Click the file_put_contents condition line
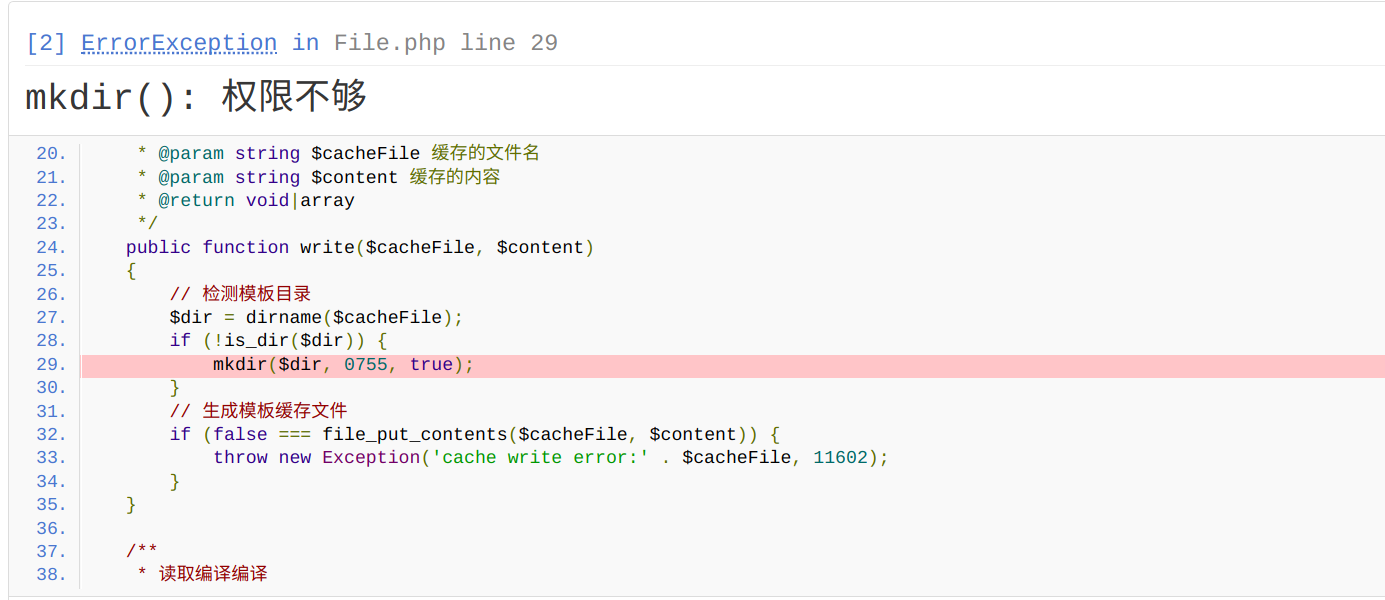 pos(474,434)
